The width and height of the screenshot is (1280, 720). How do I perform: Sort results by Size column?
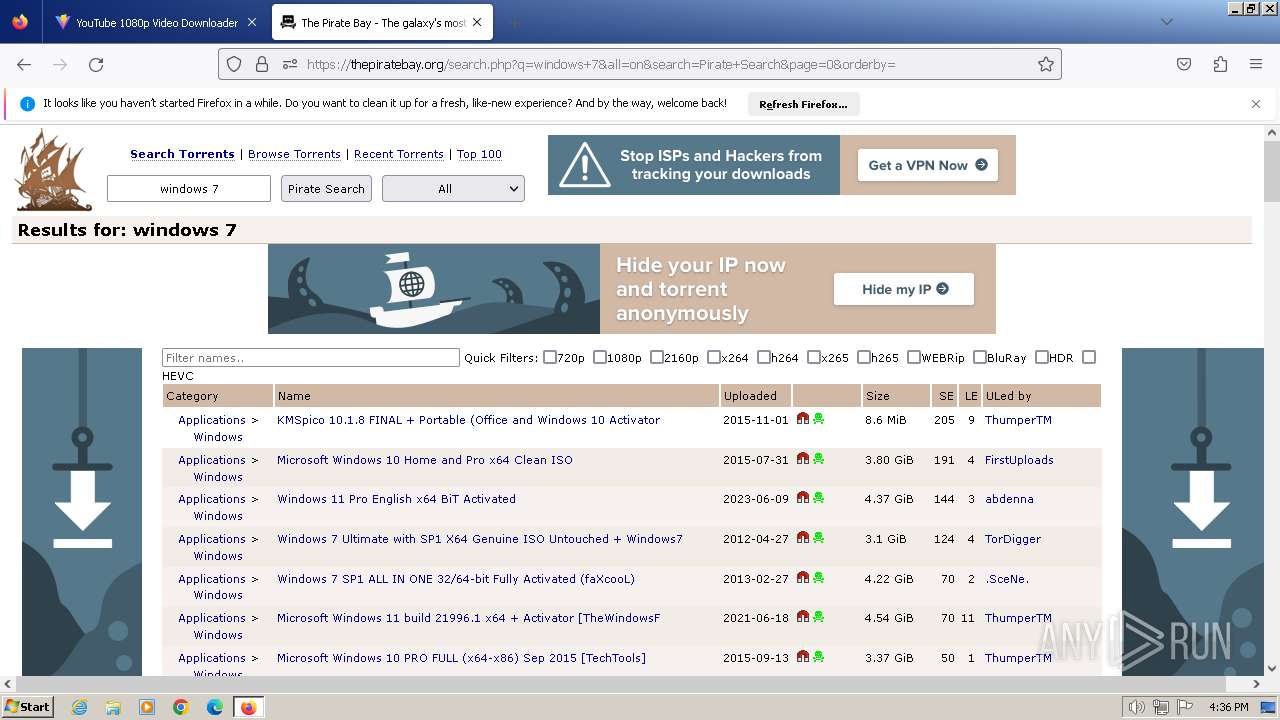tap(878, 396)
